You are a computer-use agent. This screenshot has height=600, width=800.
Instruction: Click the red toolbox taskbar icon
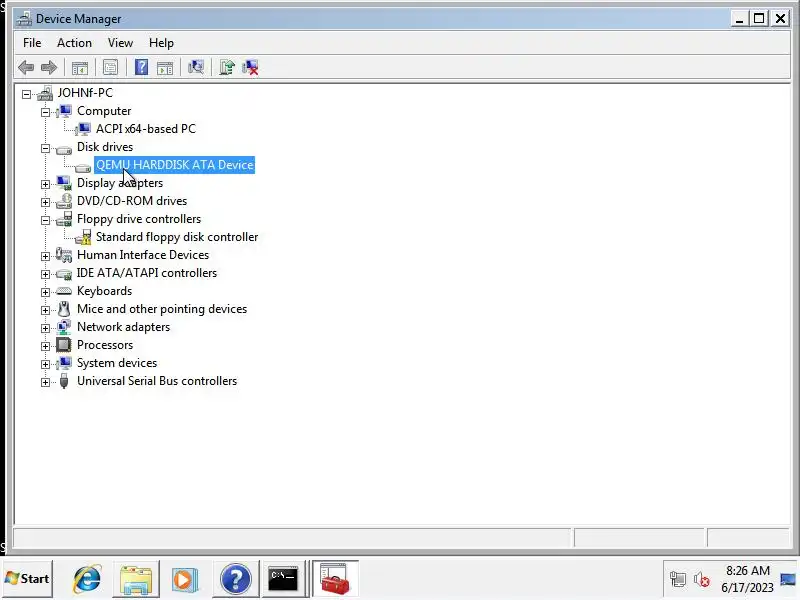click(x=335, y=579)
